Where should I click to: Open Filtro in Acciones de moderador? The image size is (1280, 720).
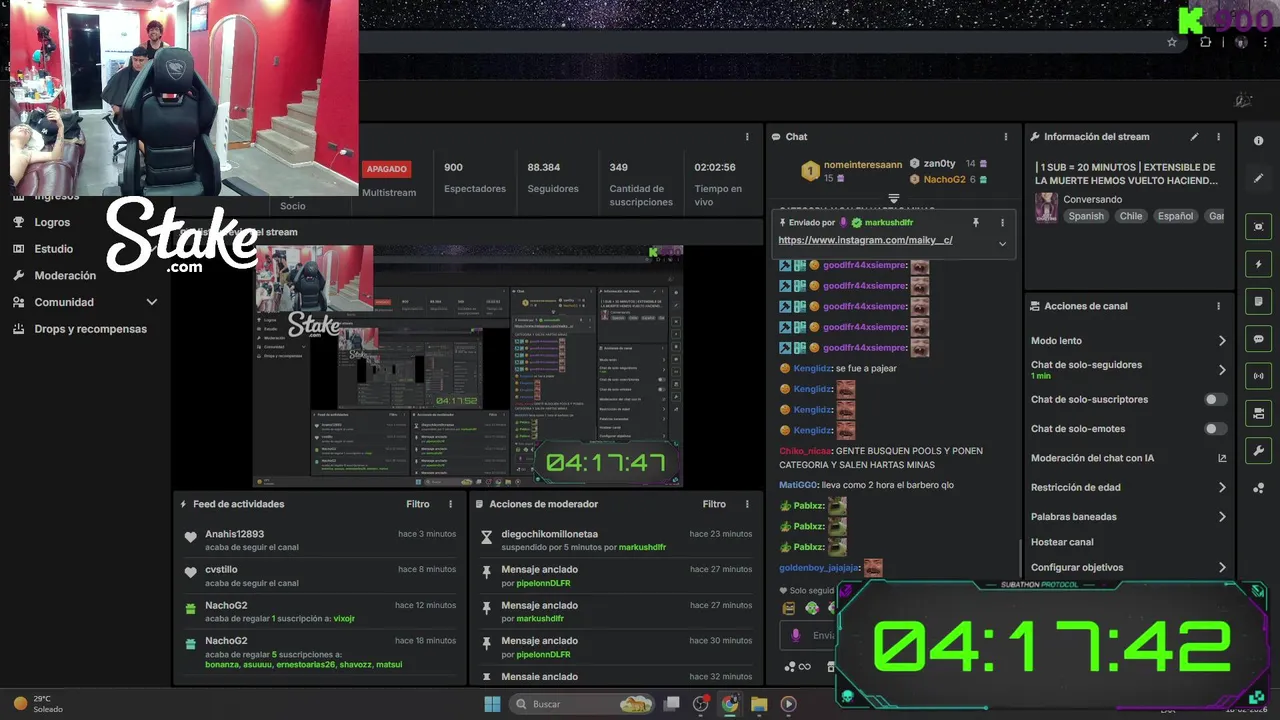tap(714, 504)
